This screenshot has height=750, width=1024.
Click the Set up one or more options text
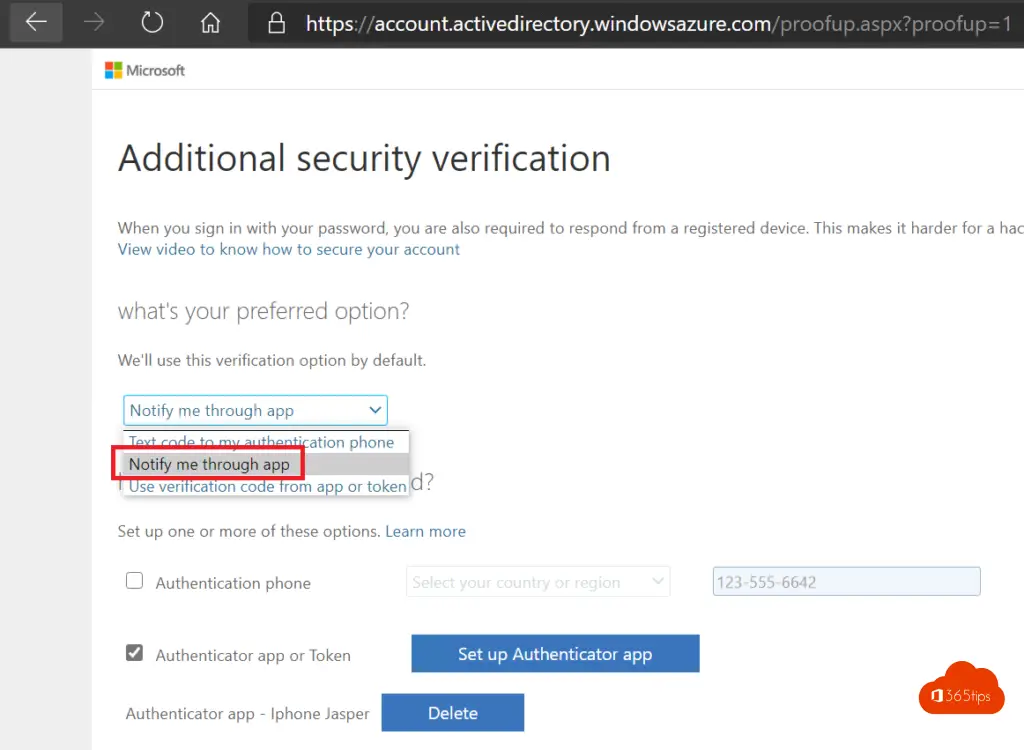point(249,531)
